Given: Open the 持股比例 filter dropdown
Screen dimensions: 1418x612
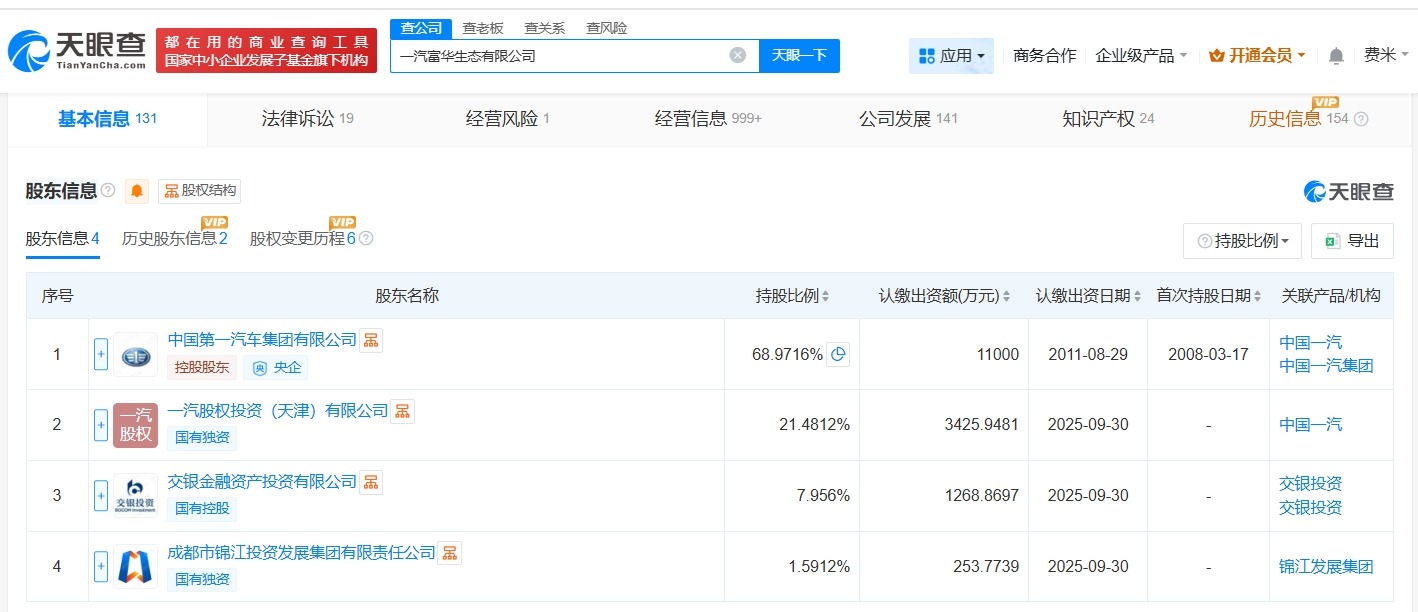Looking at the screenshot, I should [1242, 240].
